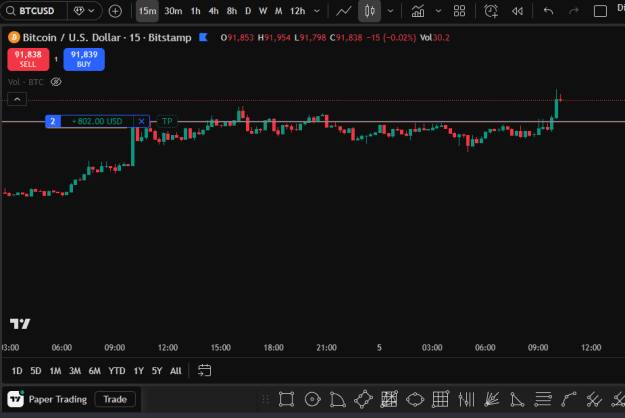625x418 pixels.
Task: Click the Trade button
Action: 115,399
